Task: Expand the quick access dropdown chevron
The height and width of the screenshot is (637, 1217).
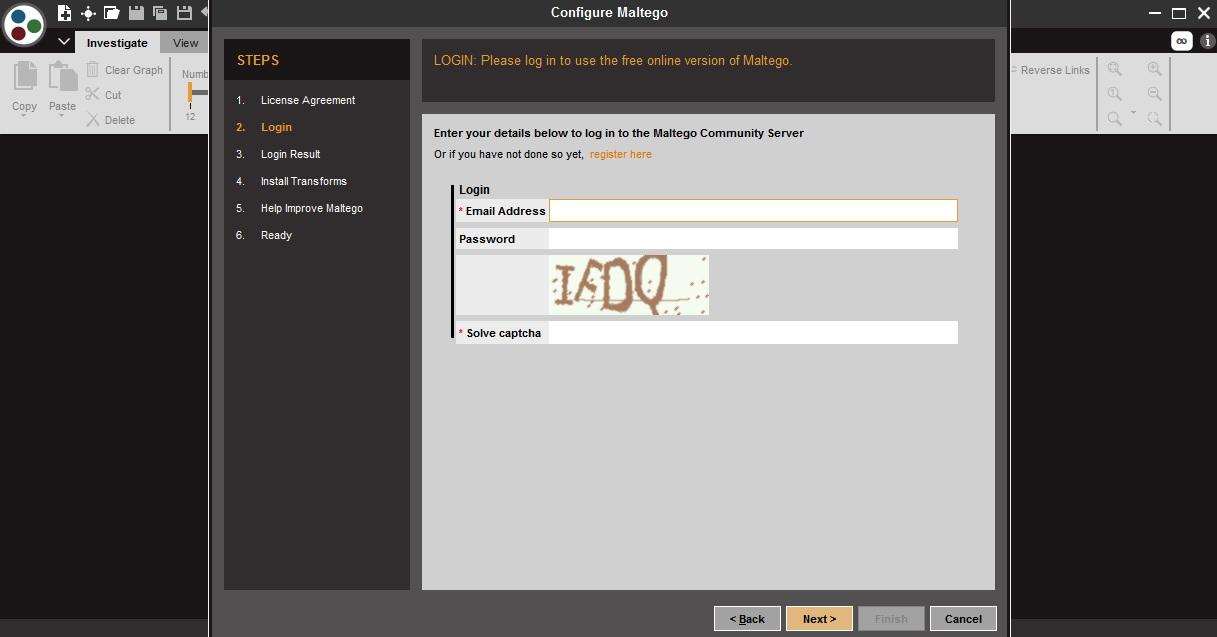Action: (64, 42)
